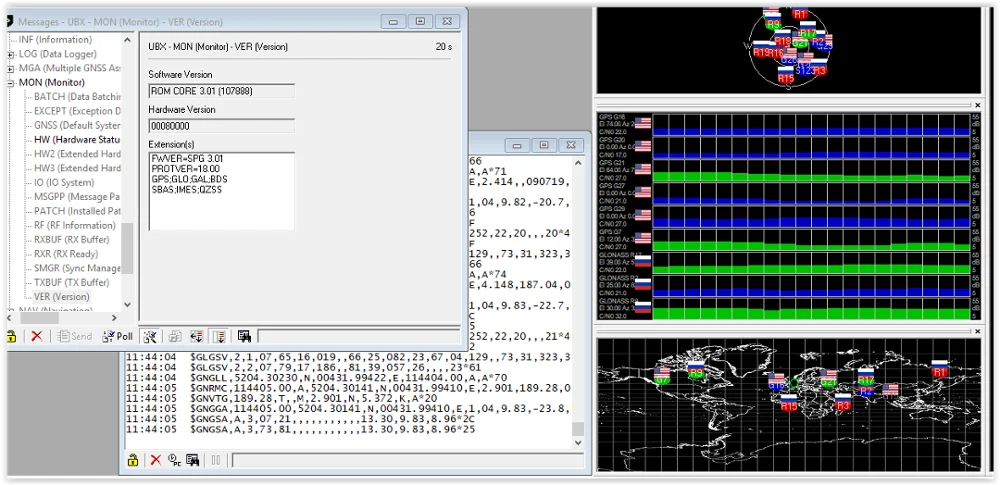Image resolution: width=1000 pixels, height=485 pixels.
Task: Click the list icon with down arrow
Action: tap(197, 336)
